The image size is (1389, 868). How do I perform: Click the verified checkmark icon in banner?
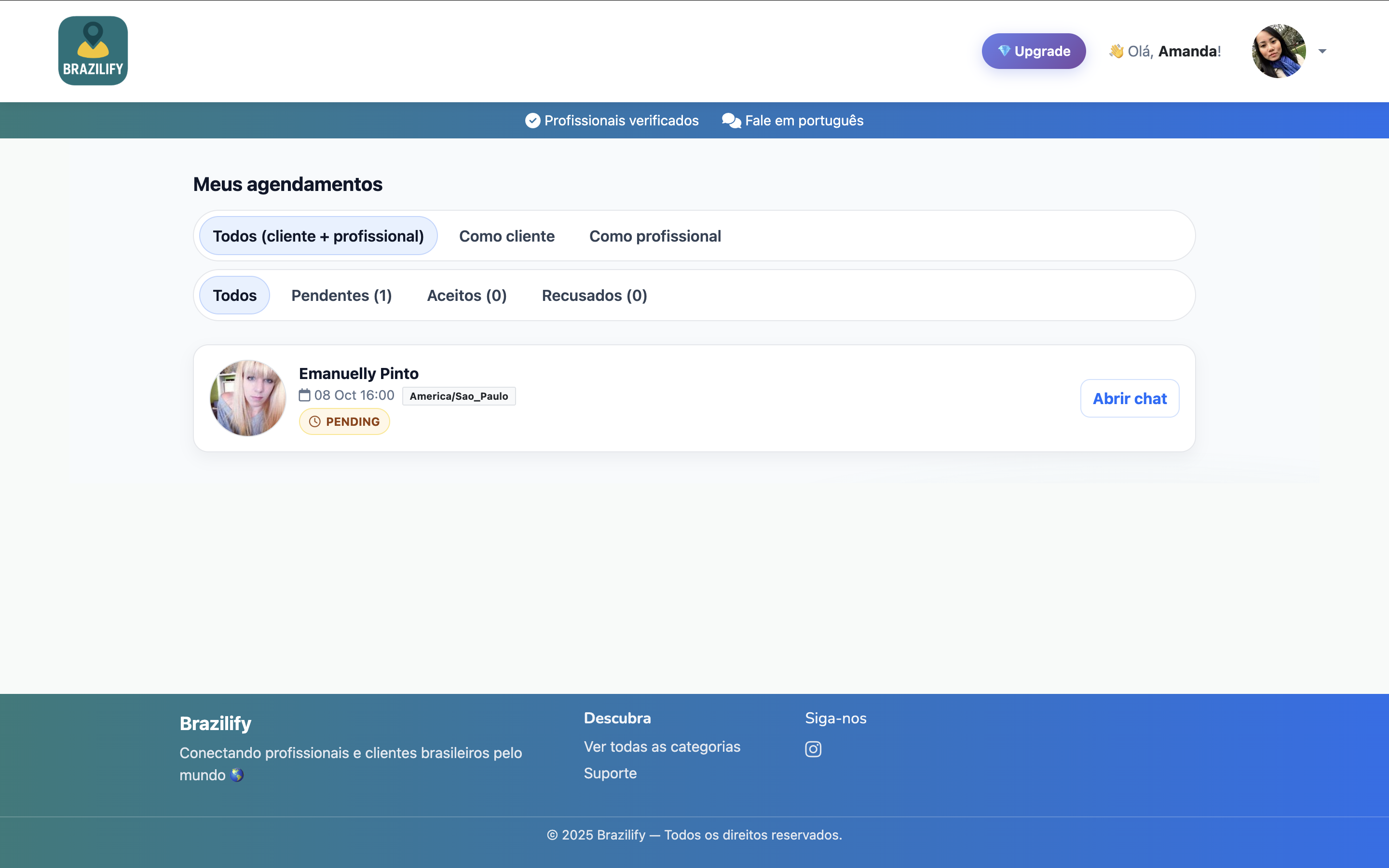532,121
